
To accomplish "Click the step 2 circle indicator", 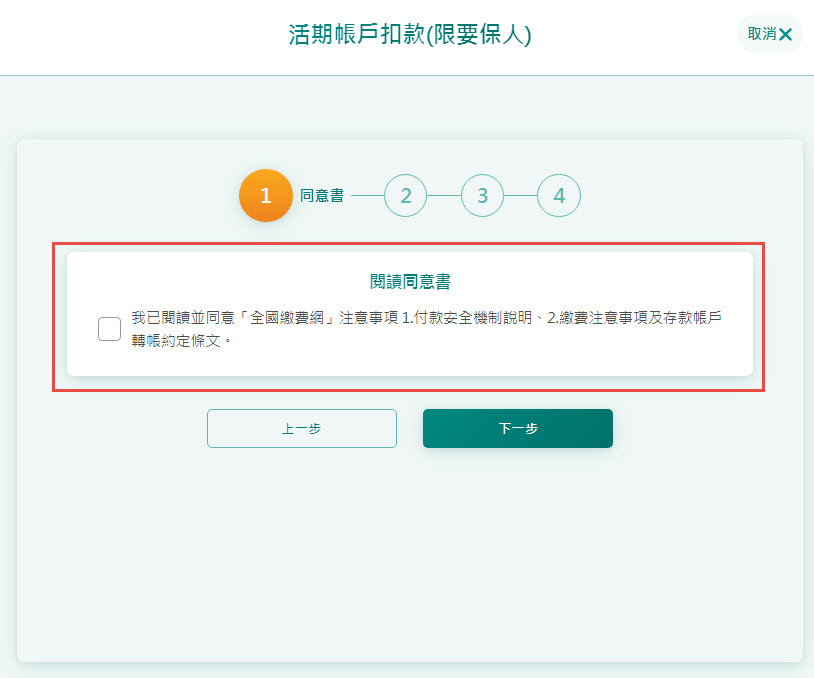I will pyautogui.click(x=405, y=196).
